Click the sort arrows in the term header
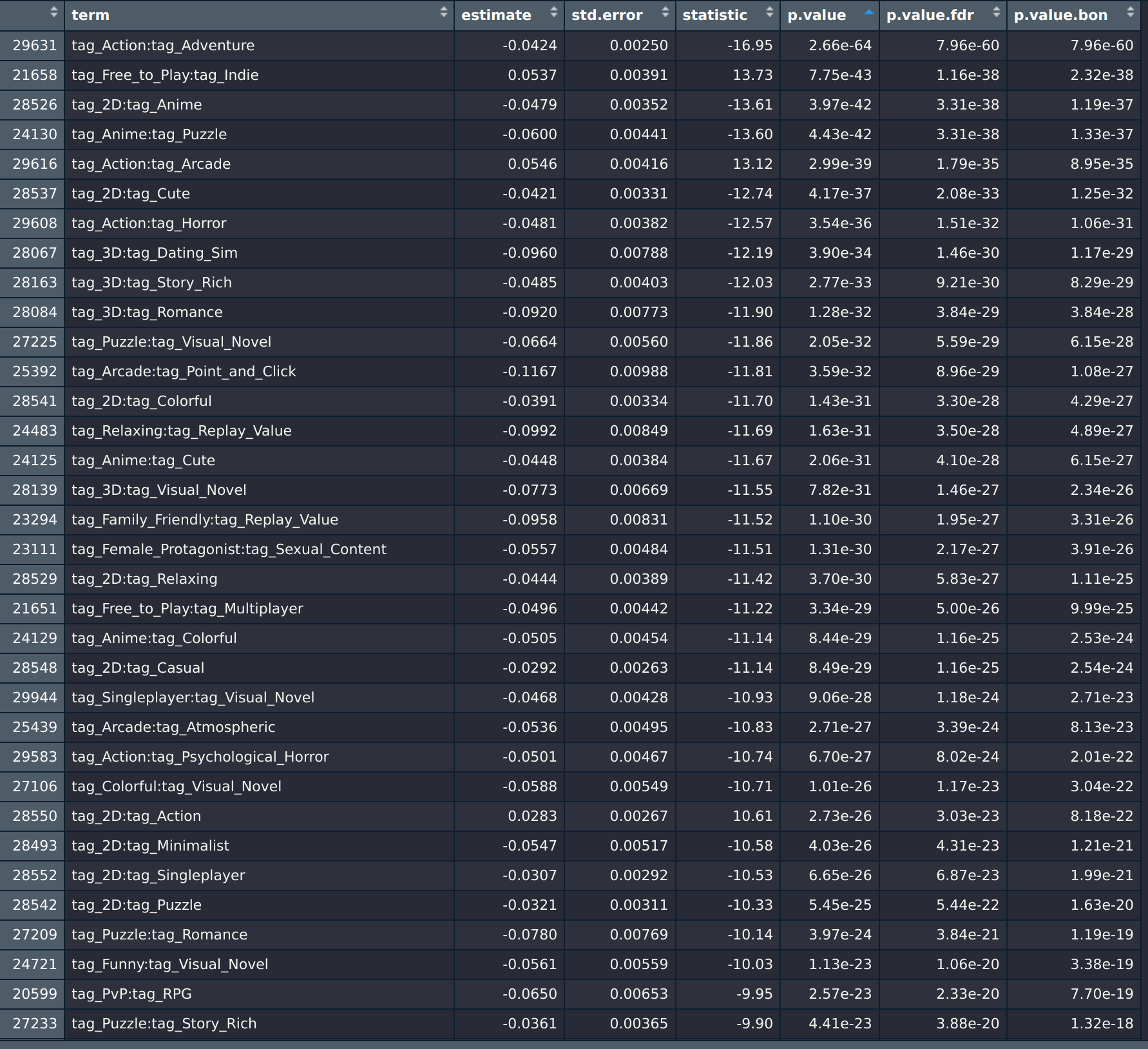Image resolution: width=1148 pixels, height=1049 pixels. click(x=443, y=12)
